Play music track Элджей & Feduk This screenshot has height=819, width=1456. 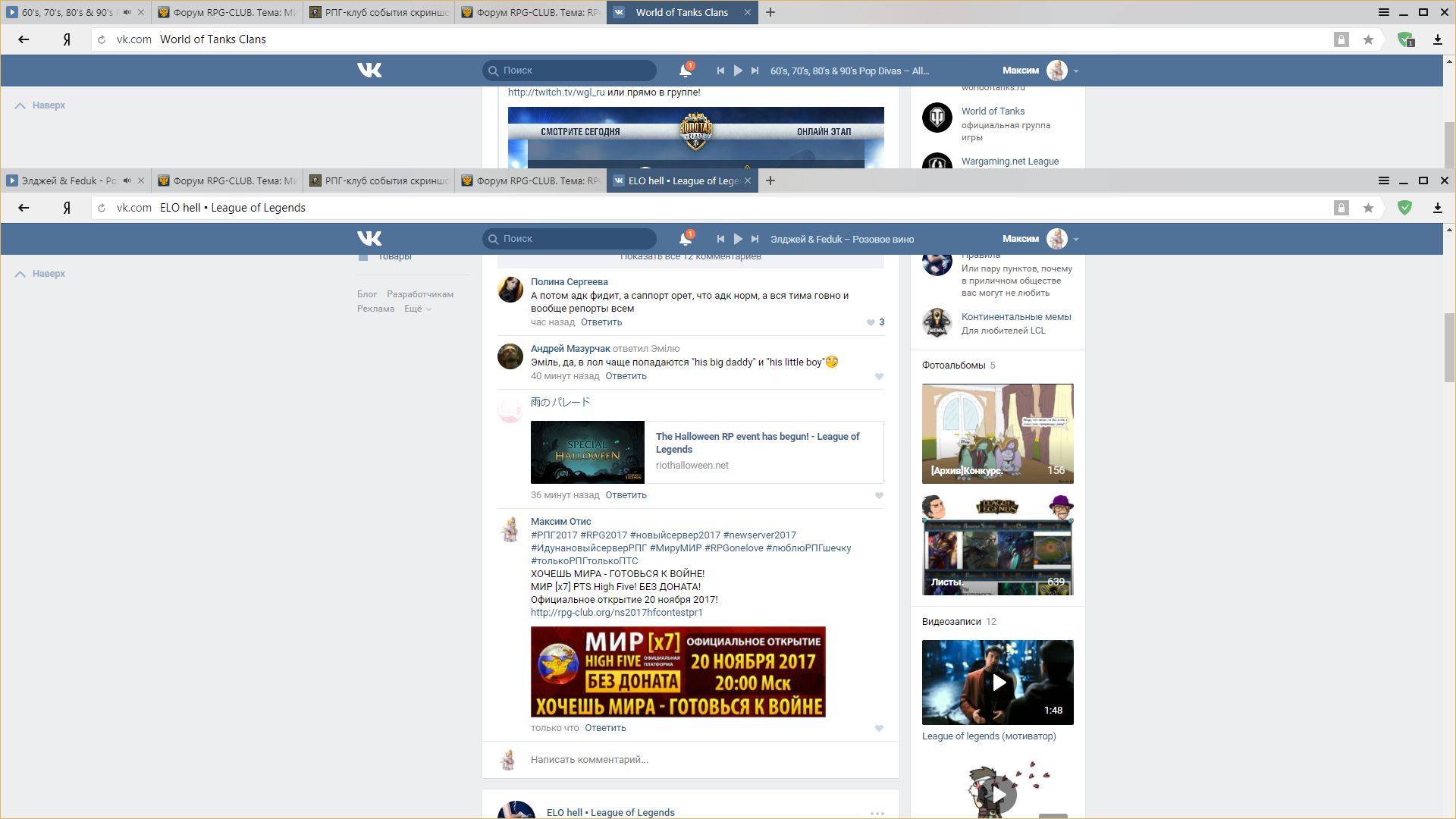(738, 239)
